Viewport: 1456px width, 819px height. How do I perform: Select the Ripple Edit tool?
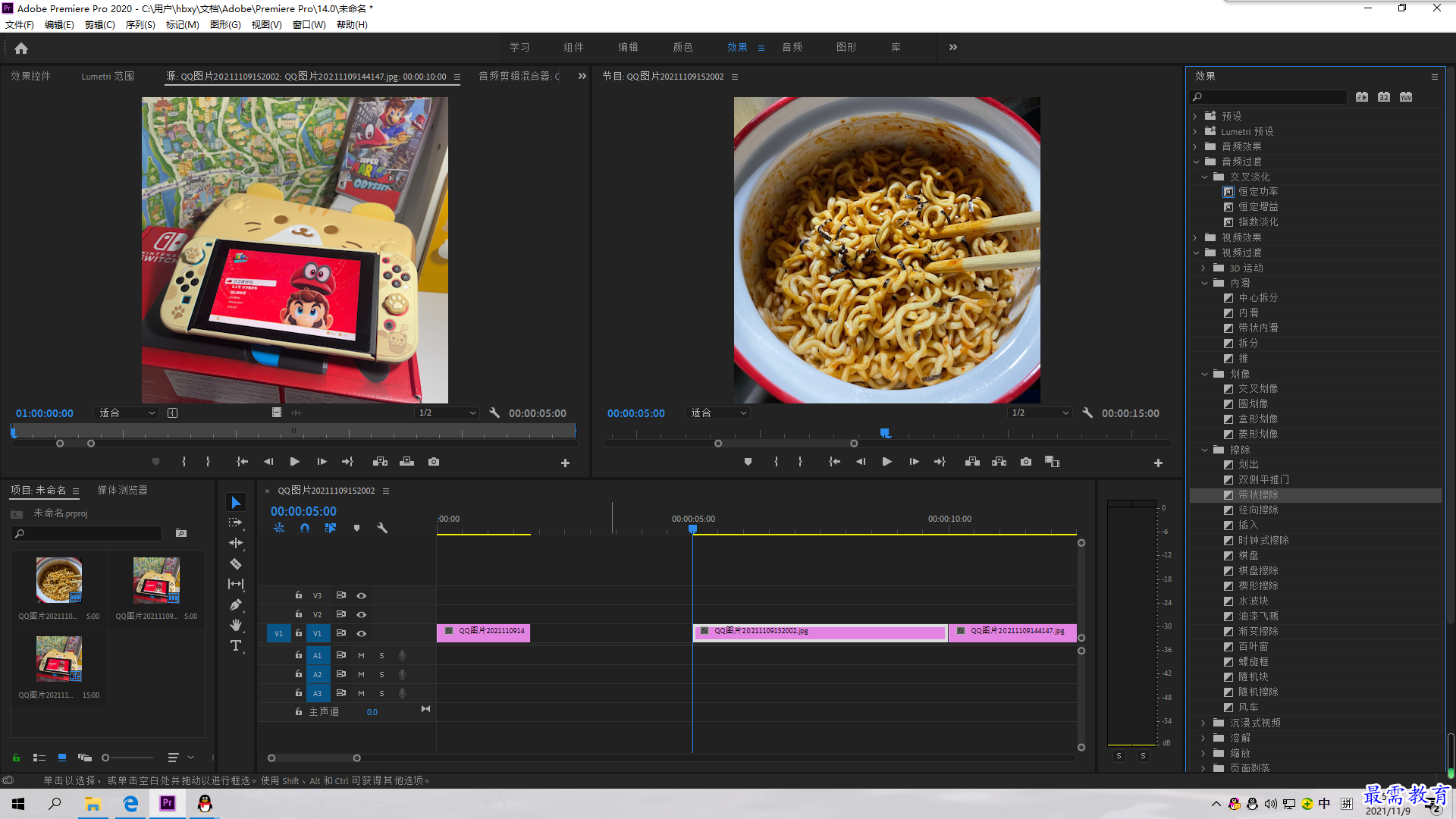tap(236, 543)
